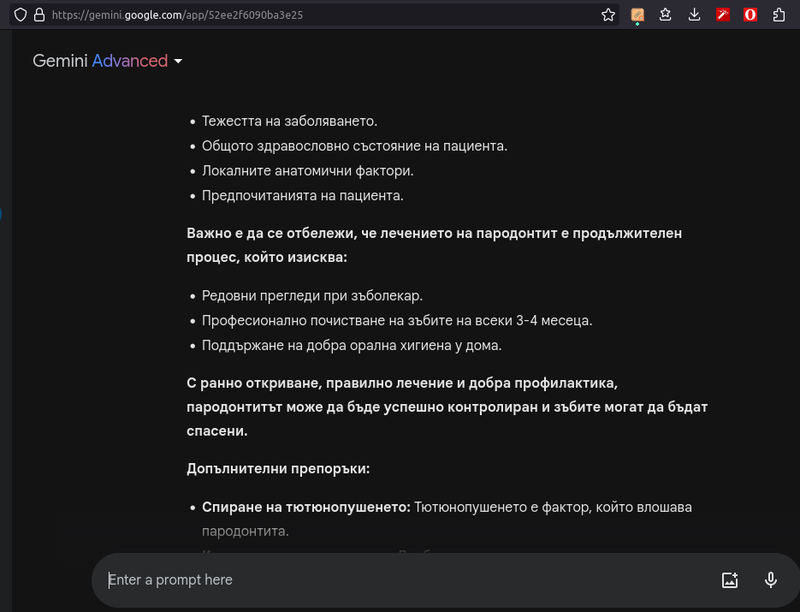800x612 pixels.
Task: Expand the Gemini Advanced model dropdown
Action: 178,61
